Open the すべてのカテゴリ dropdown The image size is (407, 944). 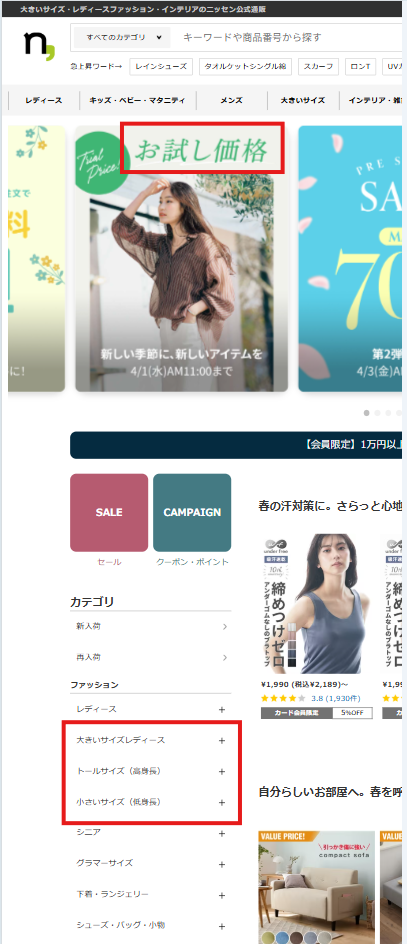pos(122,37)
